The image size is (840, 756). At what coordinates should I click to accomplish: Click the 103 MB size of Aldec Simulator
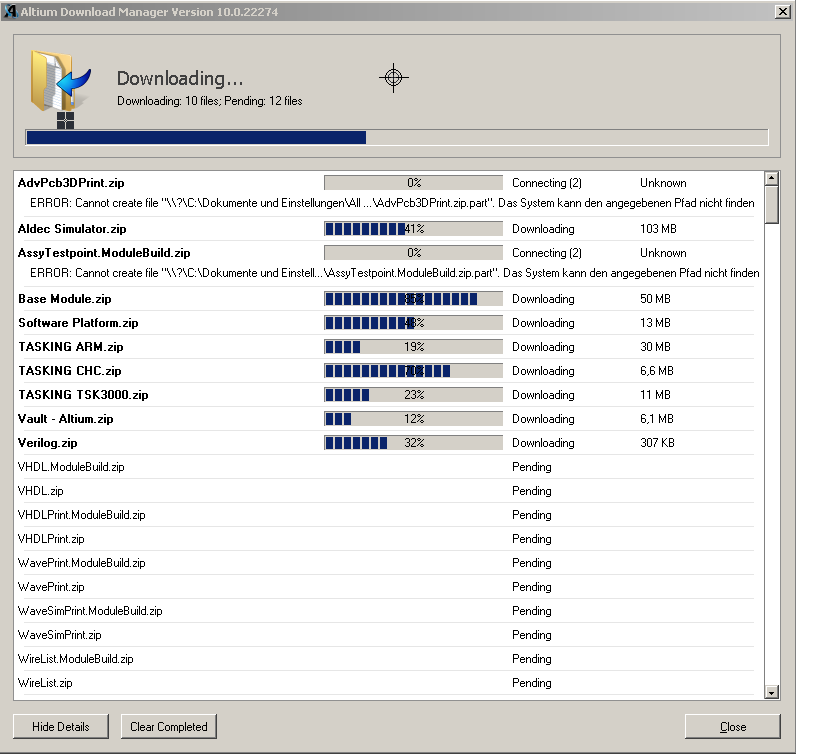(x=658, y=229)
